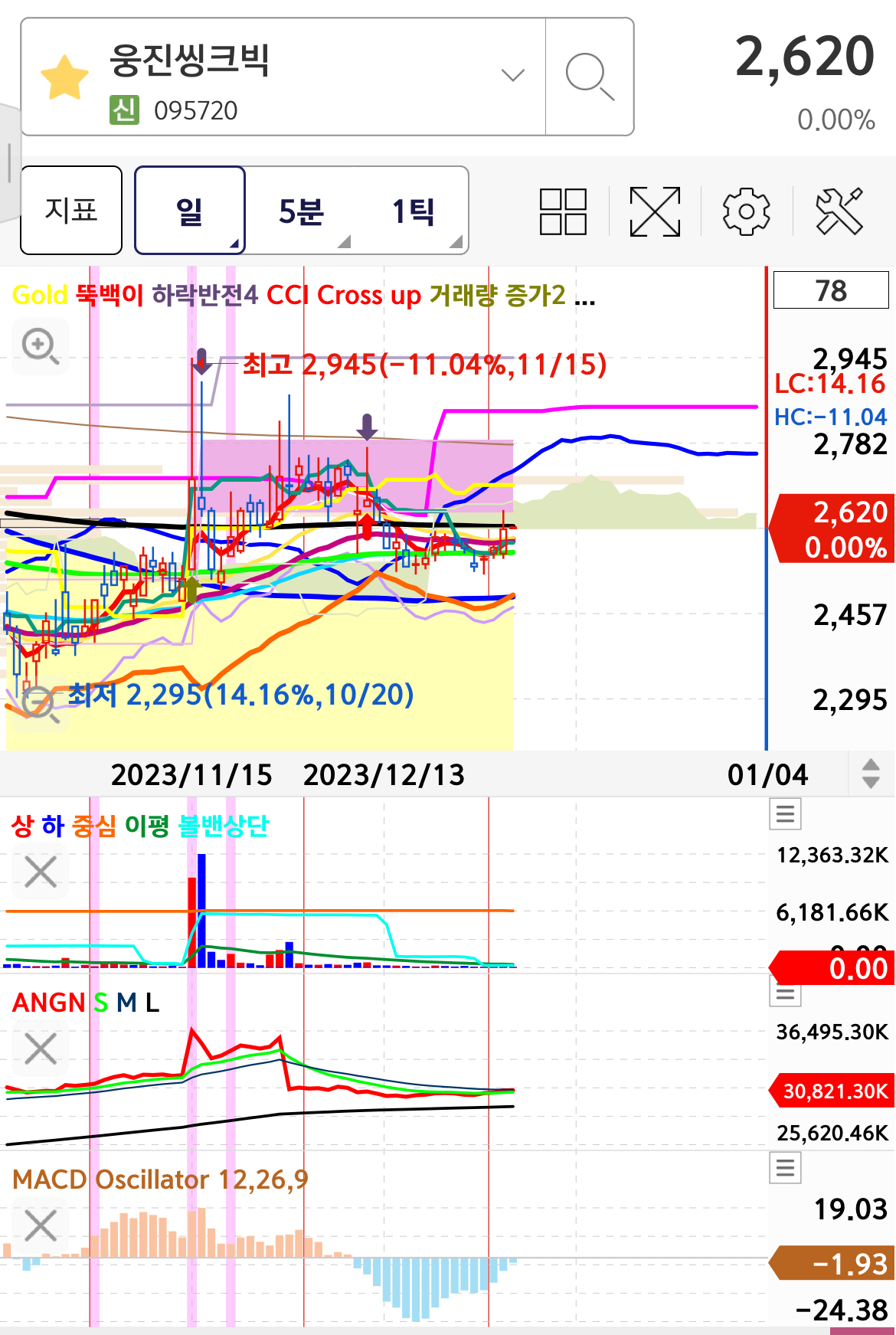This screenshot has width=896, height=1335.
Task: Click the HC:-11.04 label
Action: tap(831, 417)
